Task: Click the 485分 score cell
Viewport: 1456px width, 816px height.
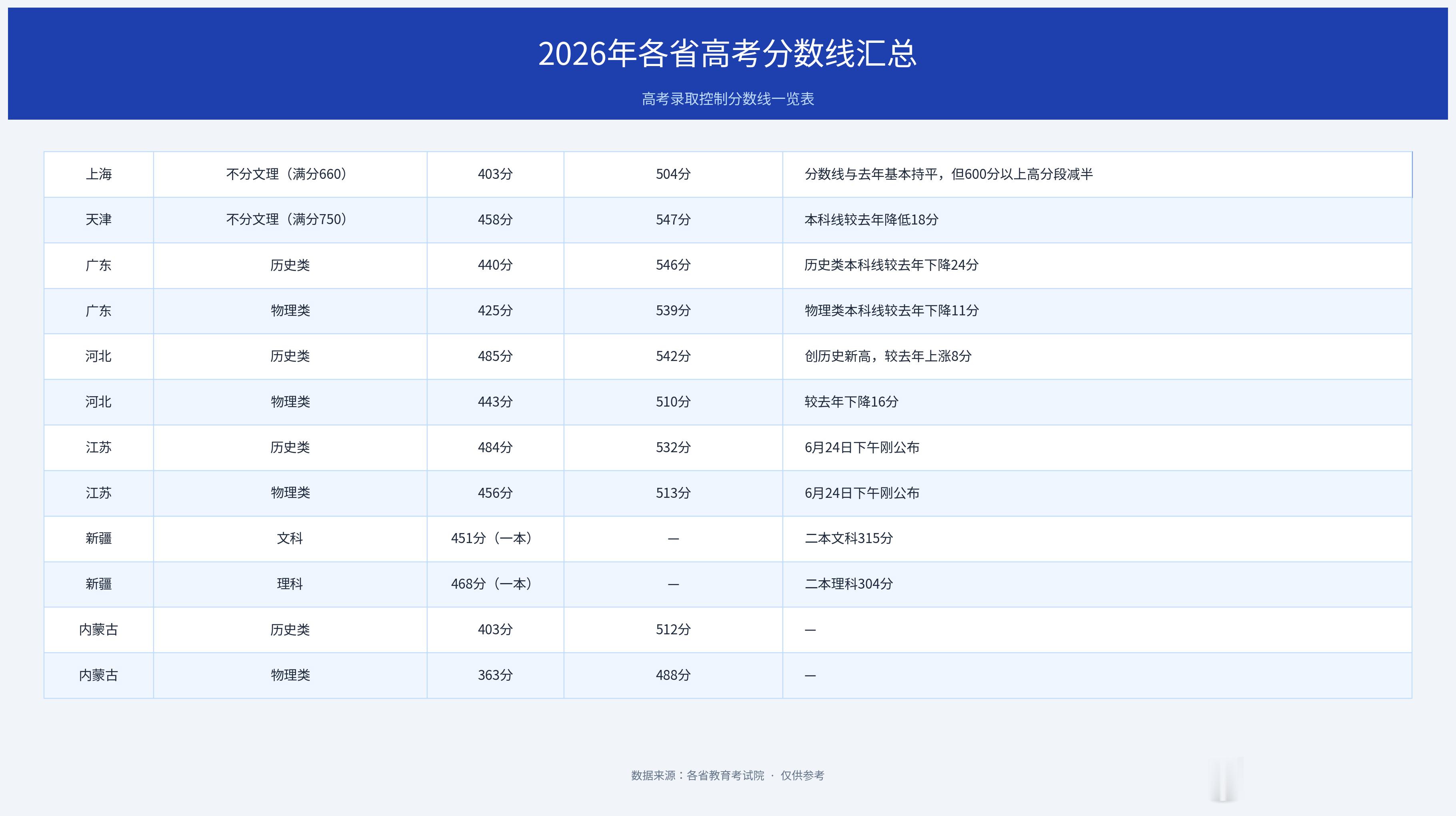Action: click(x=495, y=356)
